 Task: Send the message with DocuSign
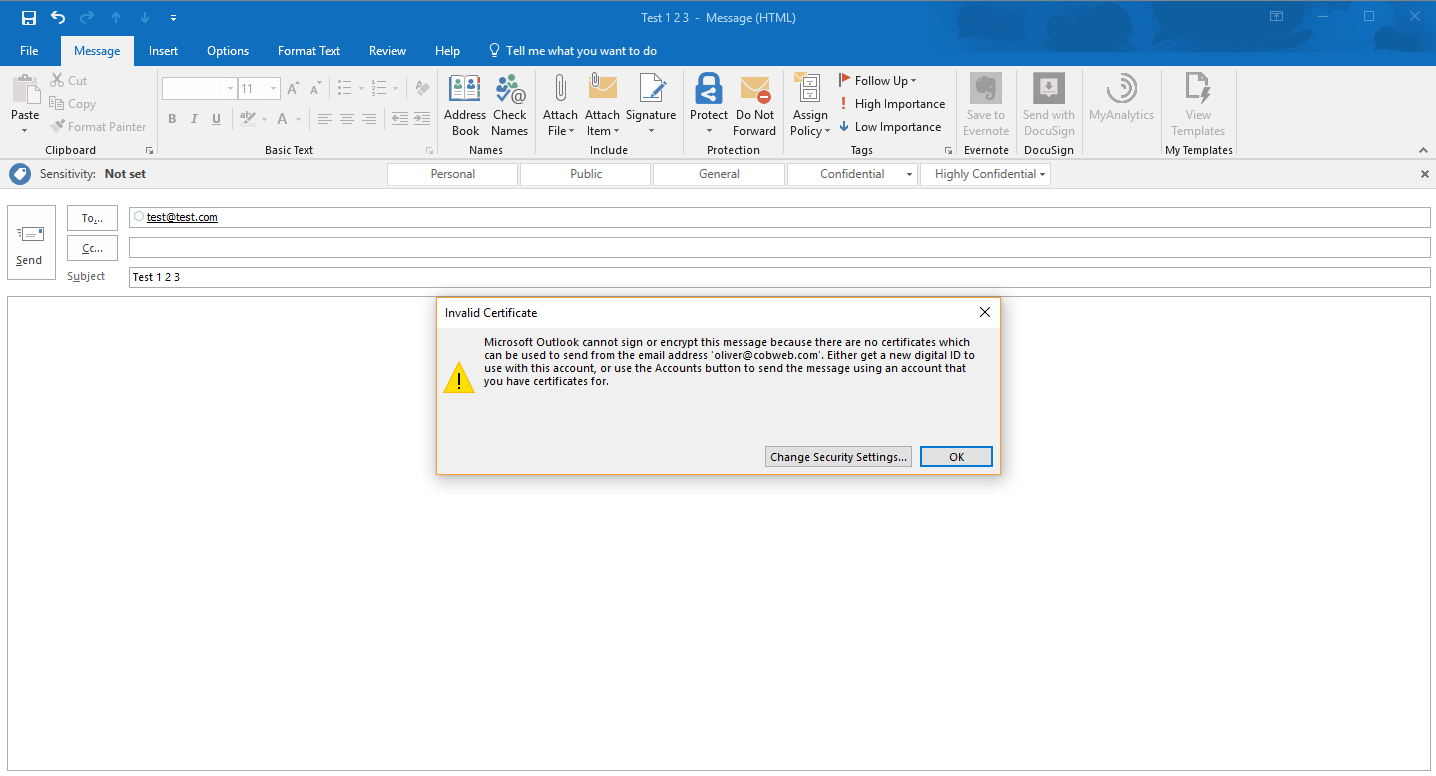pyautogui.click(x=1048, y=104)
